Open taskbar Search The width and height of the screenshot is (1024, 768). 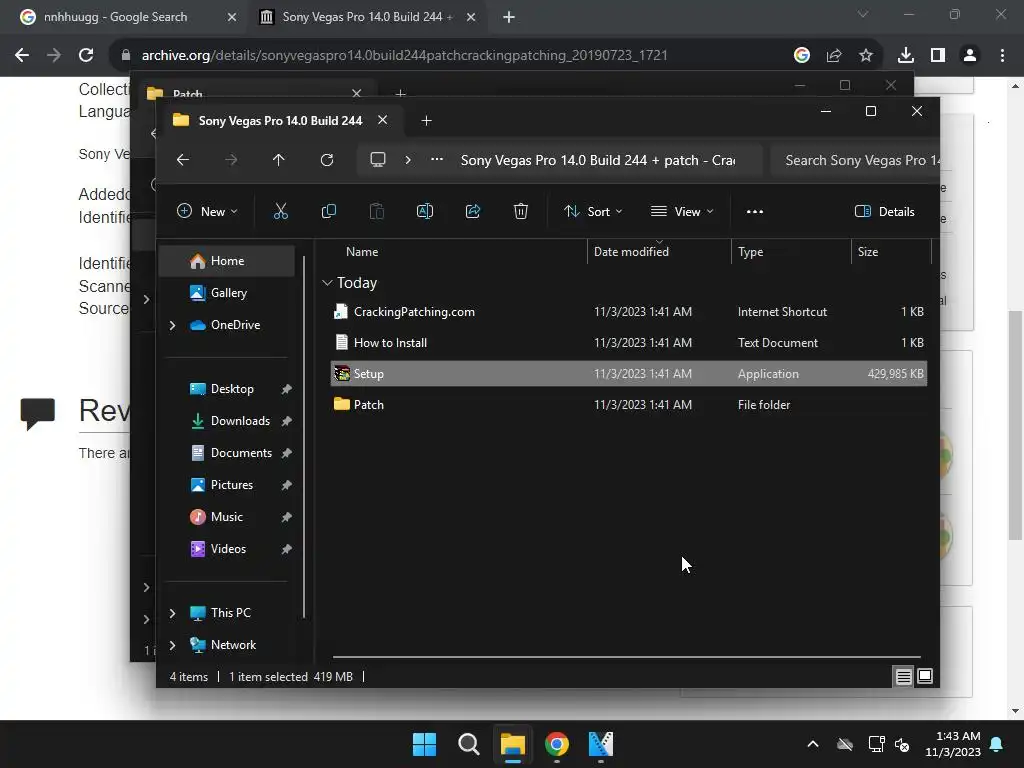(x=468, y=744)
